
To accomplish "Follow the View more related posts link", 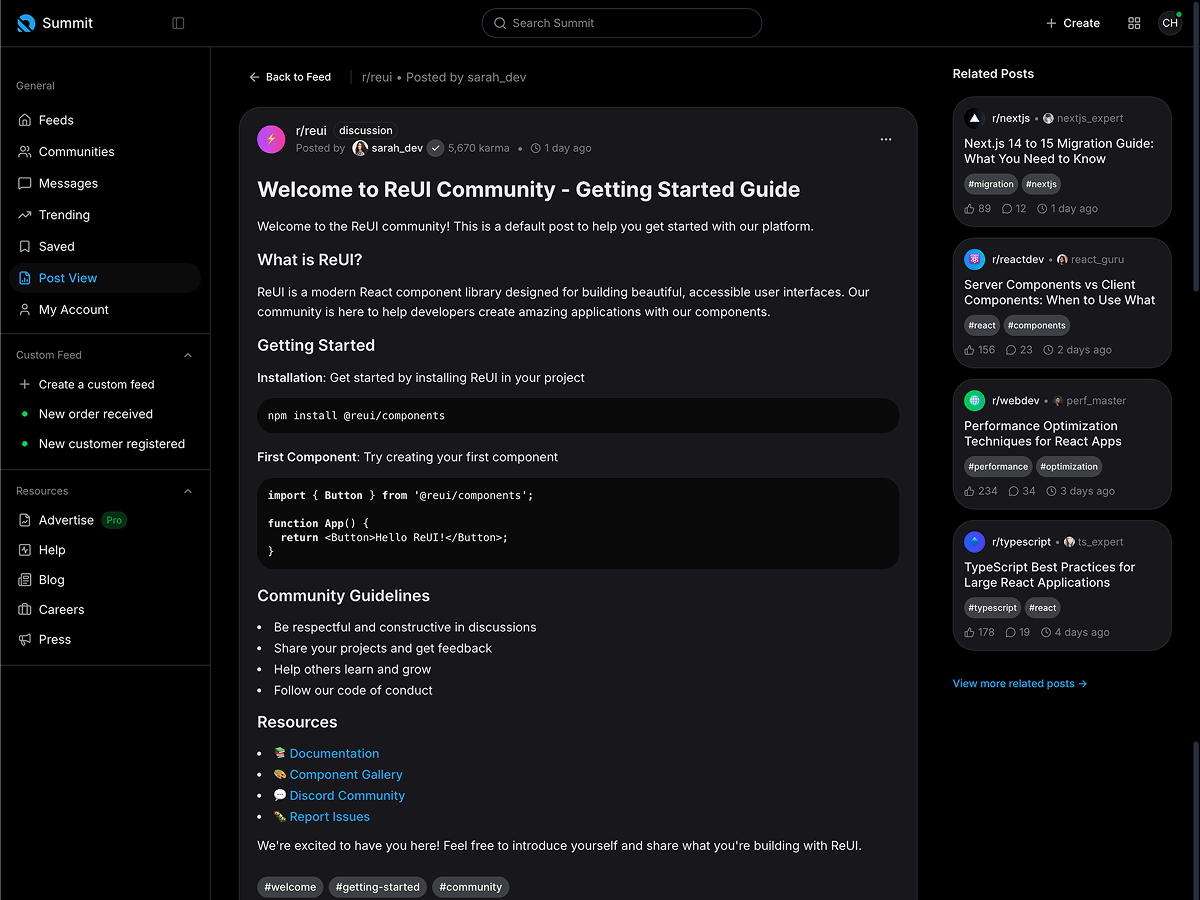I will 1019,683.
